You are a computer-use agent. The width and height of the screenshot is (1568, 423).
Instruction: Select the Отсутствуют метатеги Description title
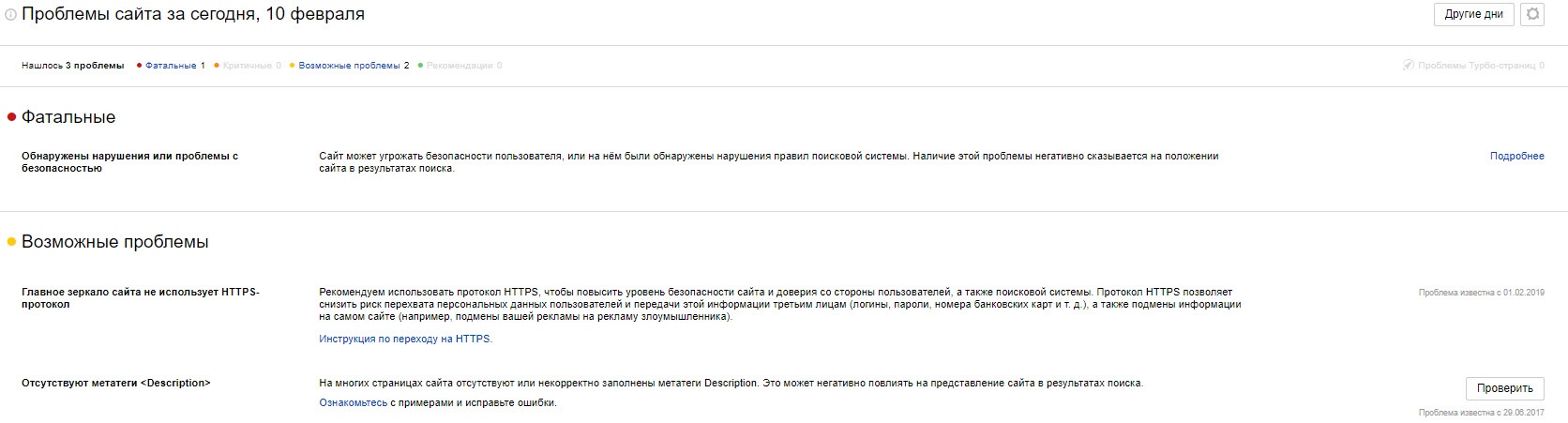[115, 383]
